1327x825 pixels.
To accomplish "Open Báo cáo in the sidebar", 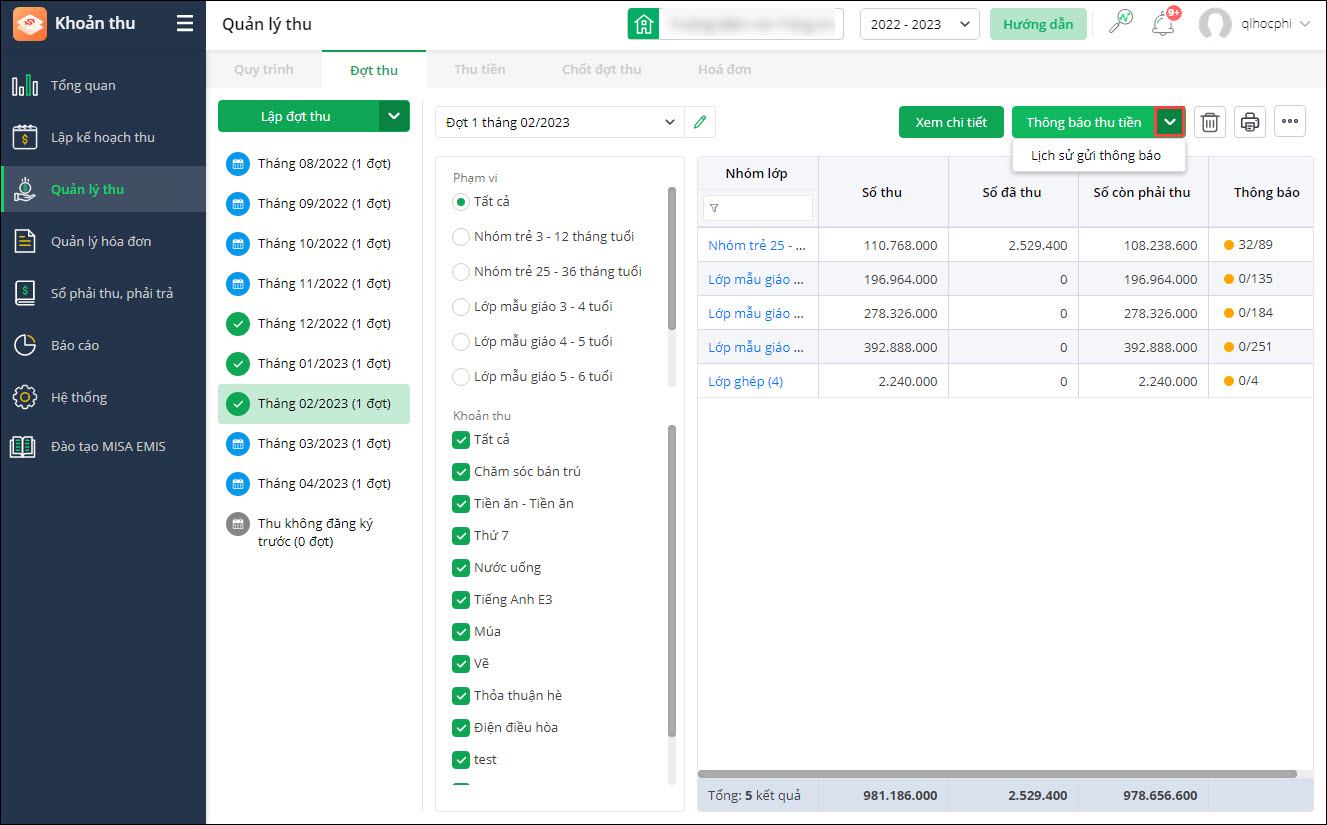I will coord(75,345).
